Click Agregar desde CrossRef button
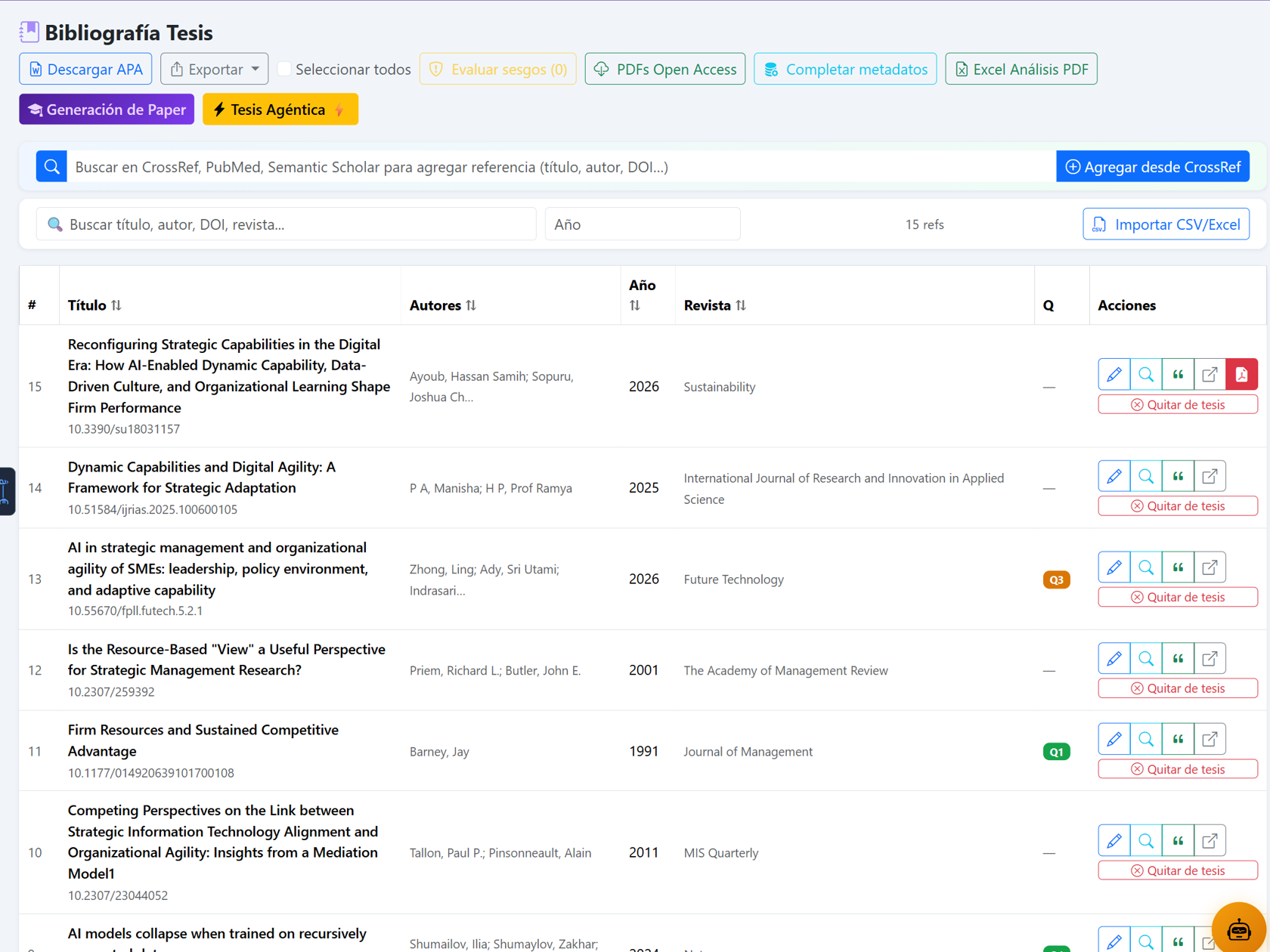Screen dimensions: 1270x952 [x=1153, y=167]
